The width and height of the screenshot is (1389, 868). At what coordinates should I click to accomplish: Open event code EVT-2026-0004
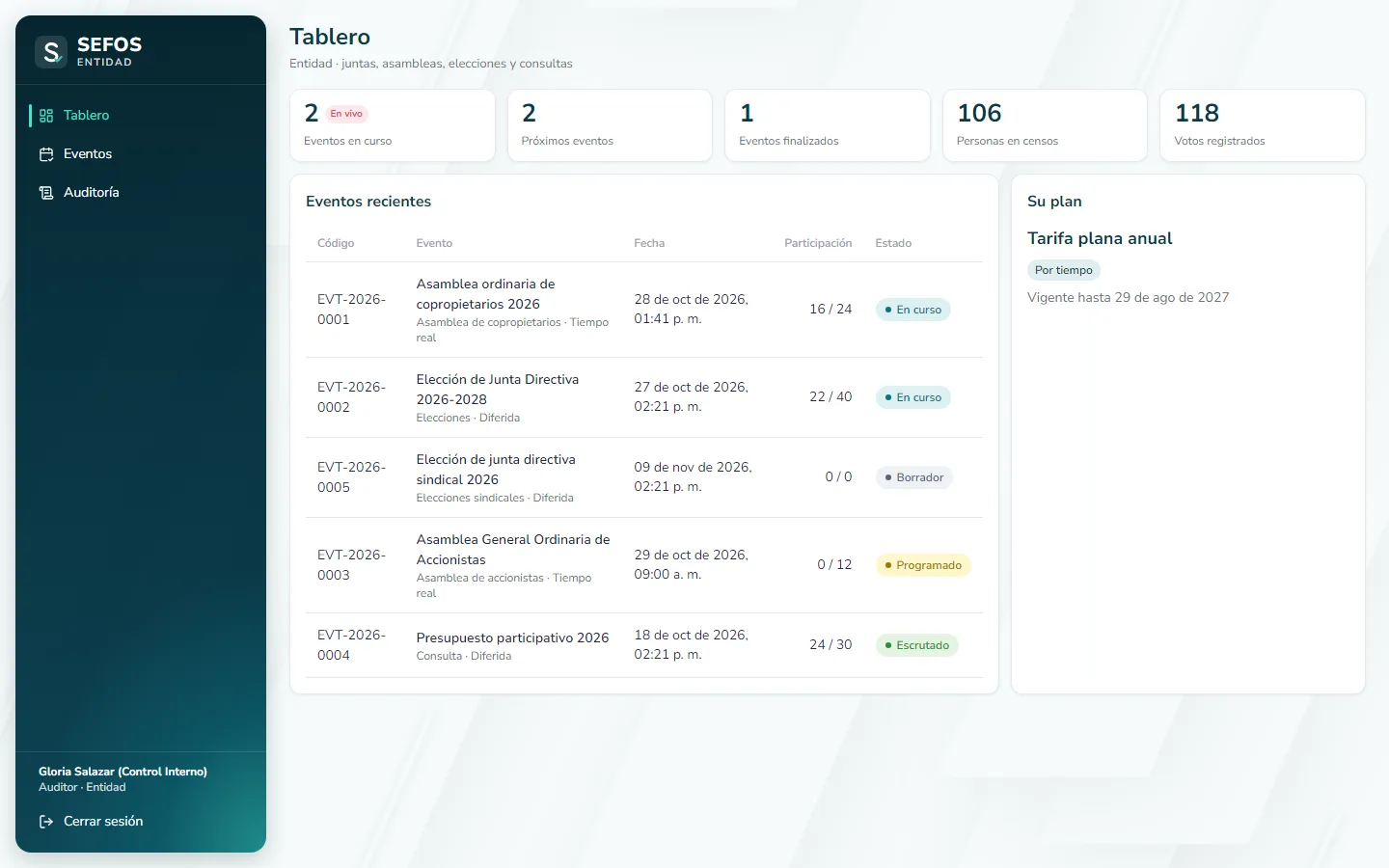click(351, 645)
